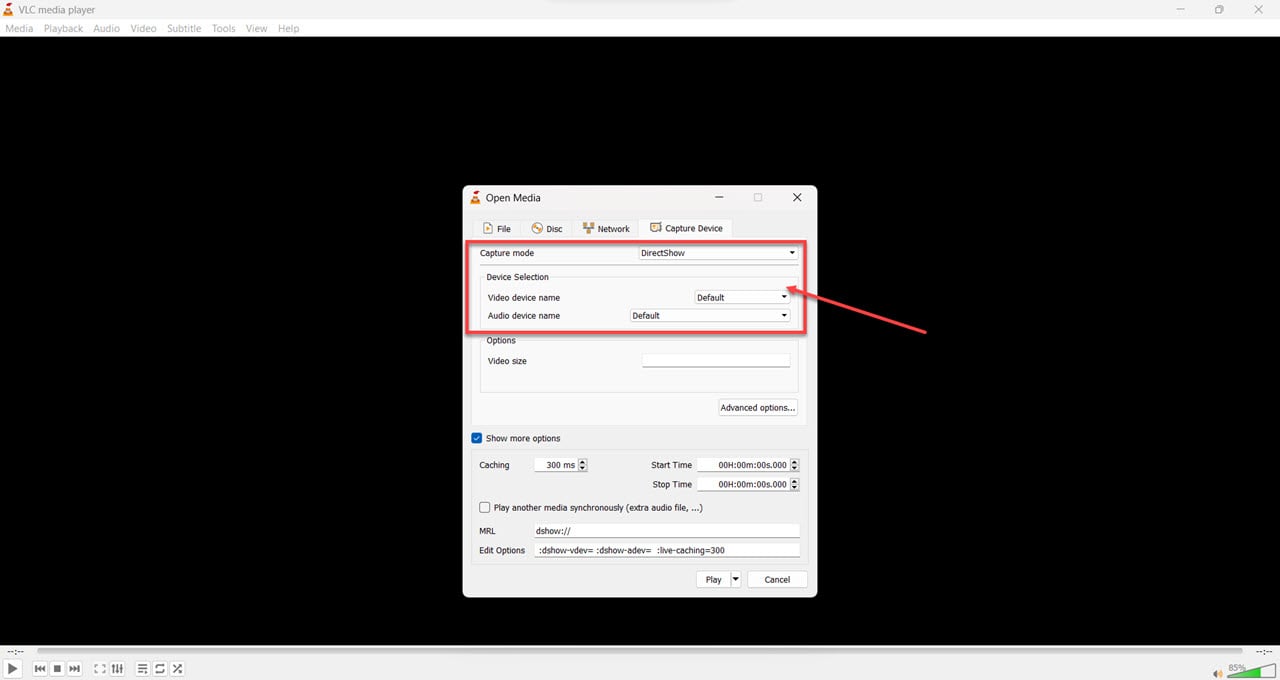Click the Video size input field
1280x680 pixels.
[x=716, y=360]
